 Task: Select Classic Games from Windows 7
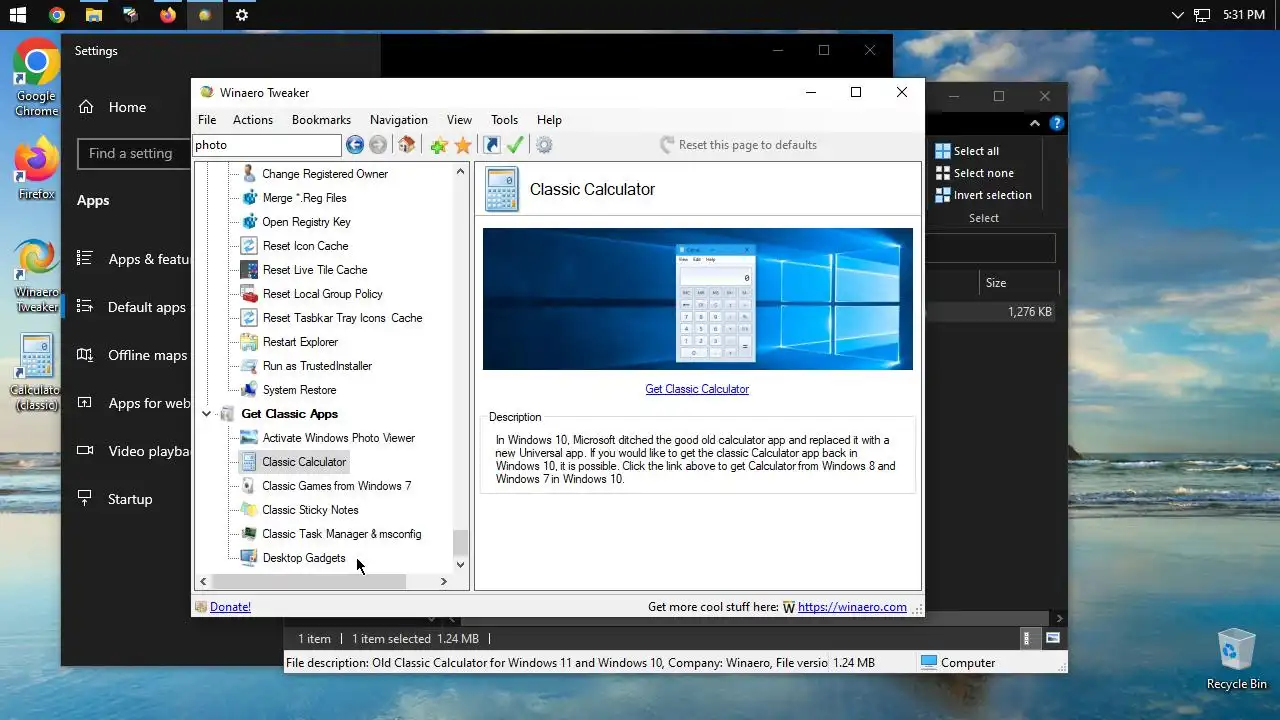(x=336, y=486)
